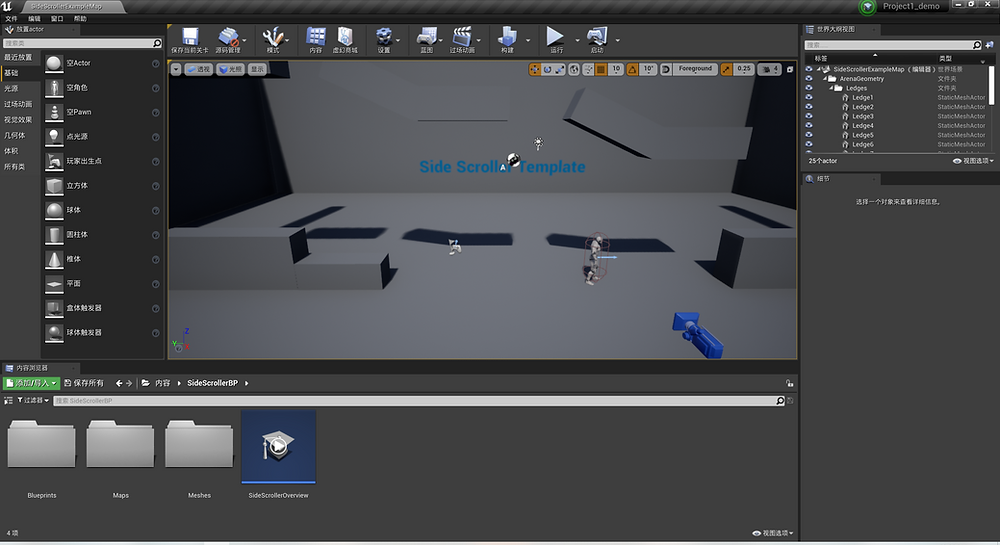The width and height of the screenshot is (1000, 545).
Task: Toggle rotation snapping triangle icon
Action: click(632, 69)
